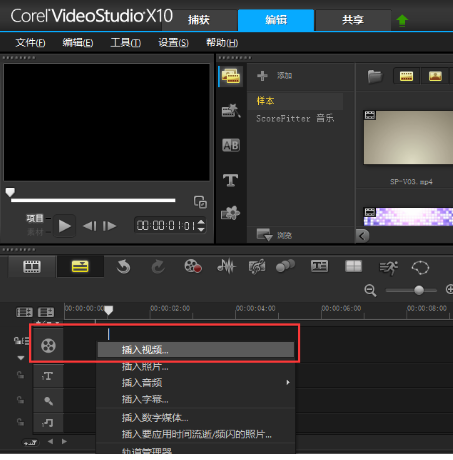Open the Title library T icon
Viewport: 453px width, 460px height.
point(231,180)
